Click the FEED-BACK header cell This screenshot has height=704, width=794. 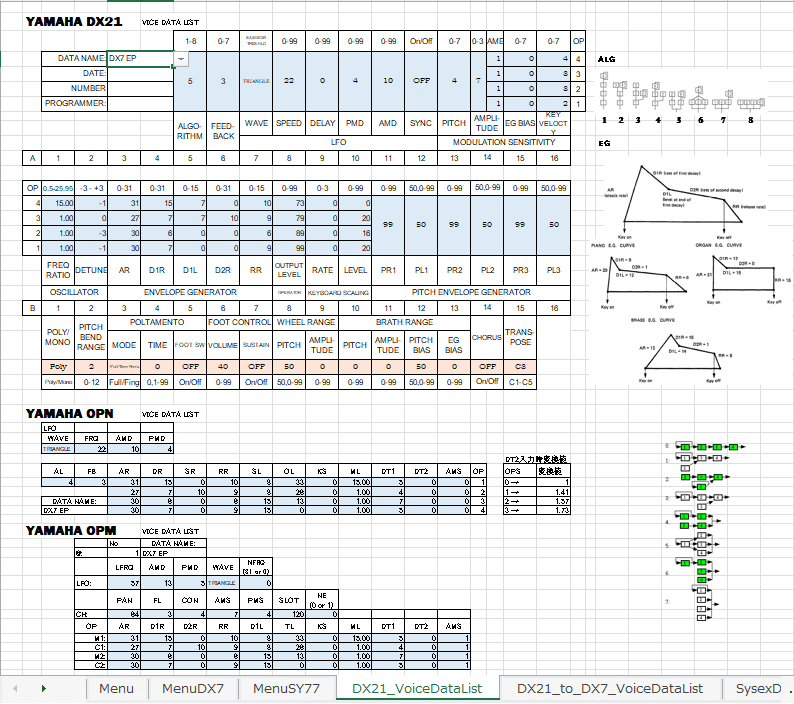223,131
